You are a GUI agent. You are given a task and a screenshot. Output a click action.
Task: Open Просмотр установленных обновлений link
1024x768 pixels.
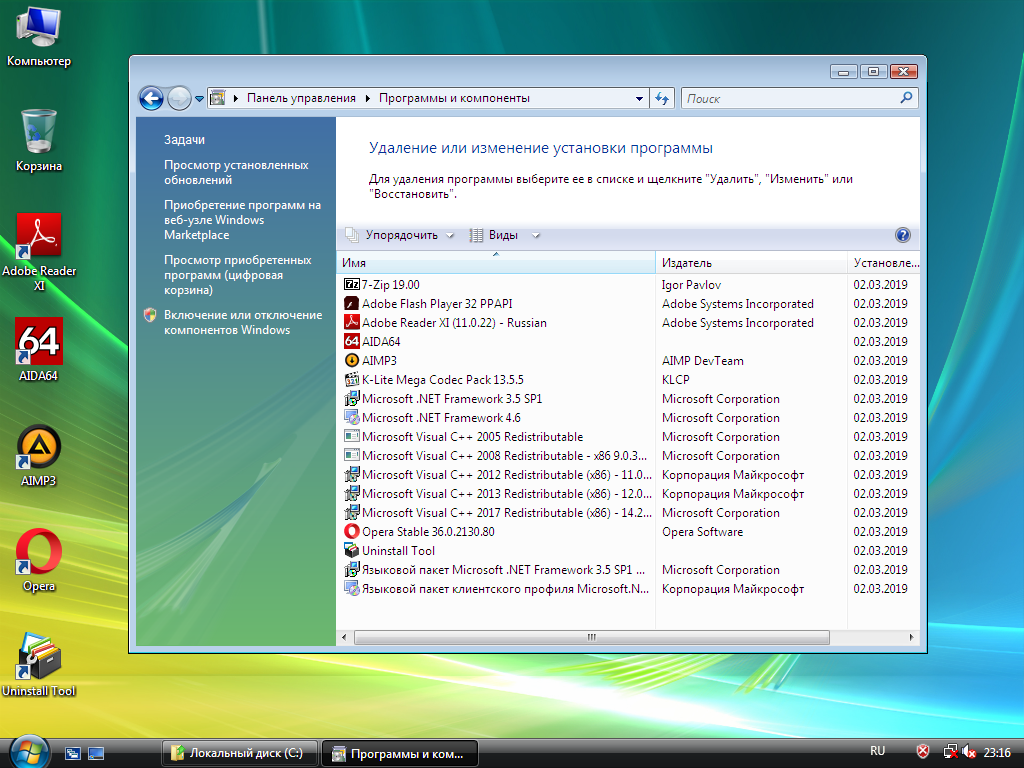click(x=236, y=172)
